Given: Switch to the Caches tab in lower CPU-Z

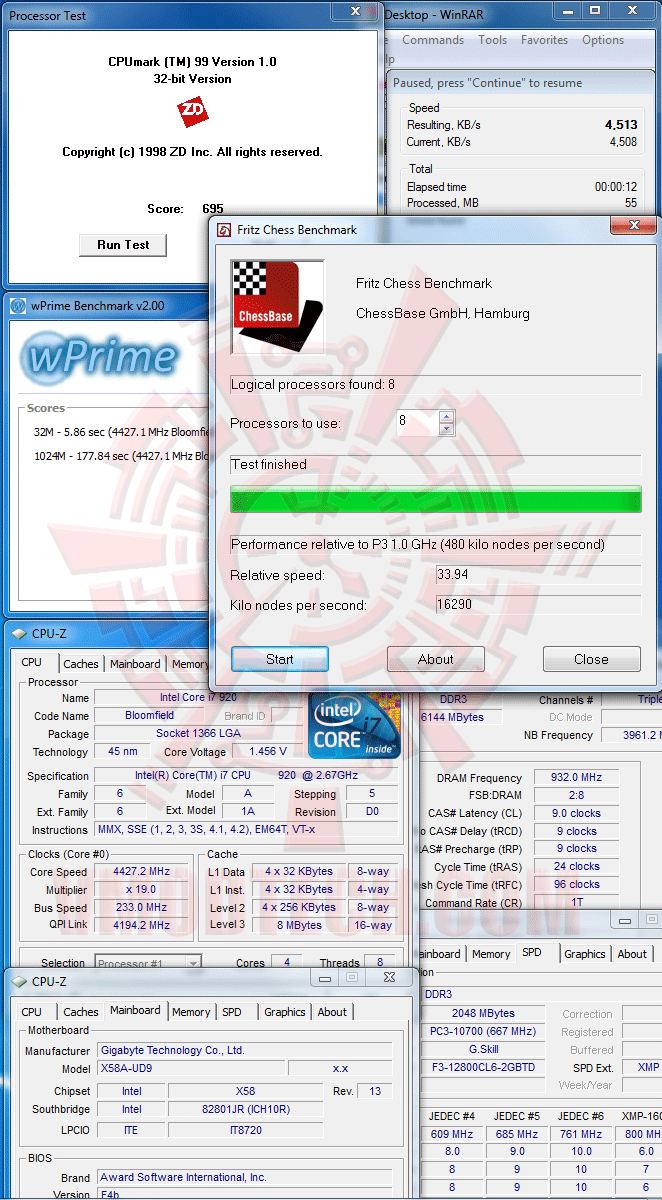Looking at the screenshot, I should pos(81,1012).
